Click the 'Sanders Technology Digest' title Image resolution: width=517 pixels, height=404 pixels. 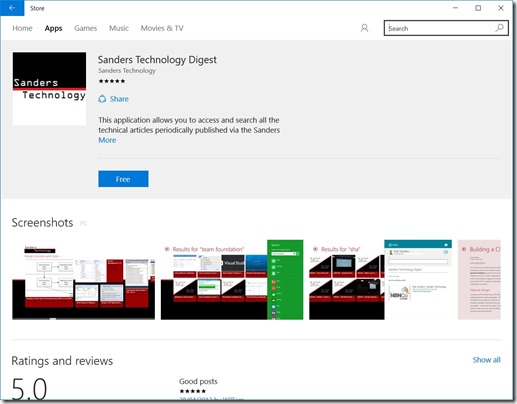coord(157,60)
